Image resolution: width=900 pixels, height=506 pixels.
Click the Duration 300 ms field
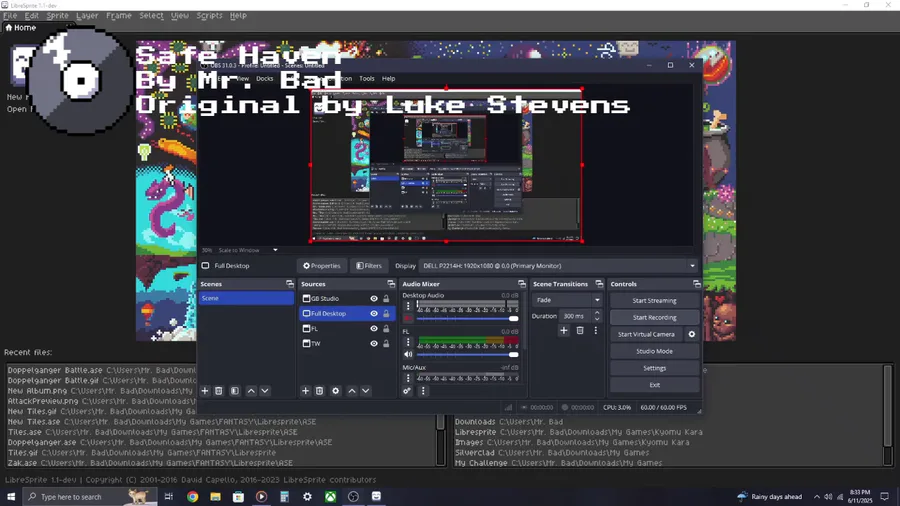tap(575, 316)
